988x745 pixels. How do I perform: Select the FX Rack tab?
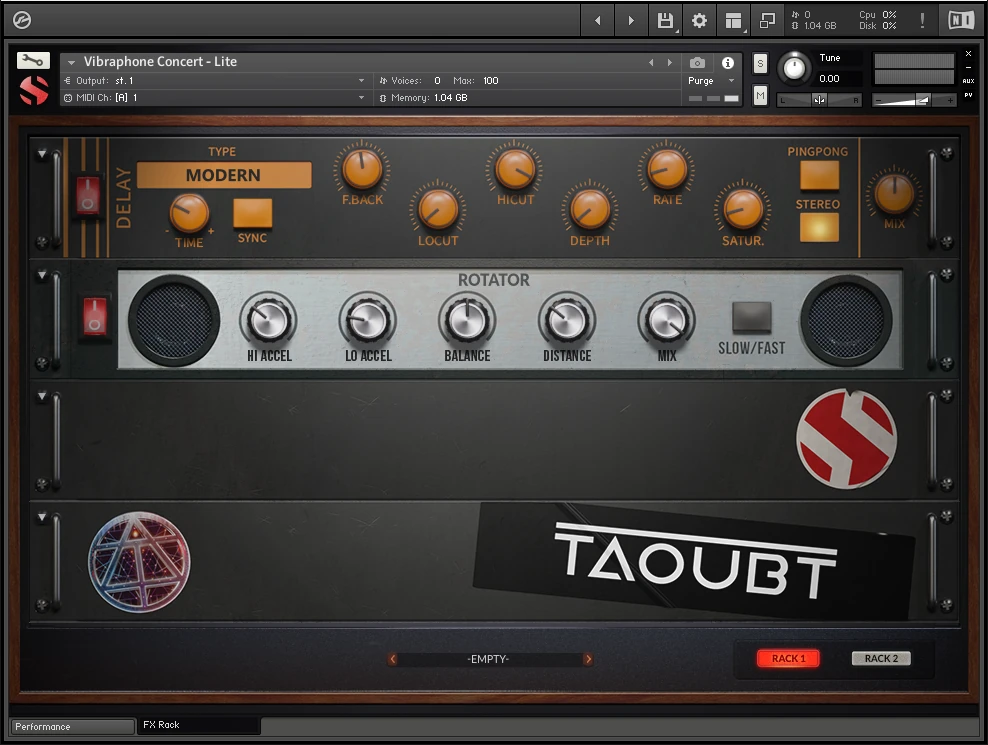click(198, 725)
